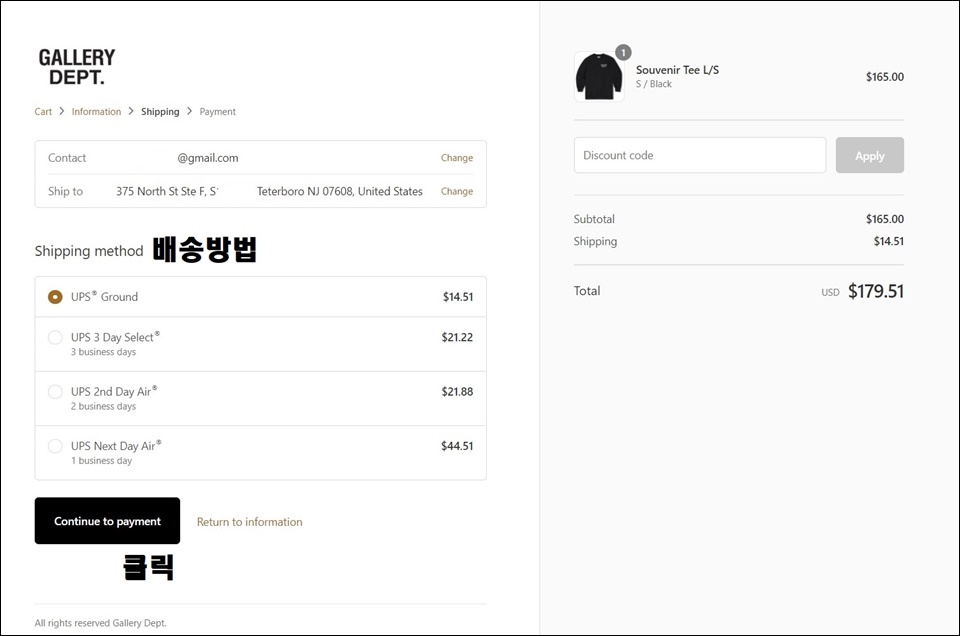This screenshot has width=960, height=636.
Task: Click the '3 business days' delivery note
Action: tap(103, 352)
